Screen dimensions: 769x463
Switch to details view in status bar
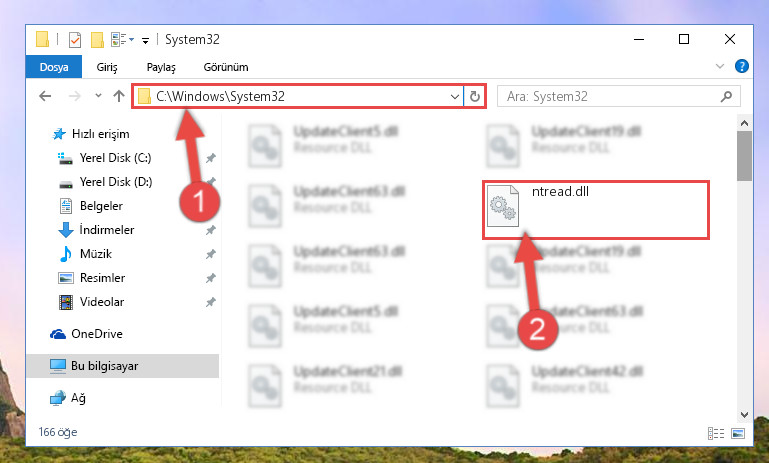[x=716, y=433]
